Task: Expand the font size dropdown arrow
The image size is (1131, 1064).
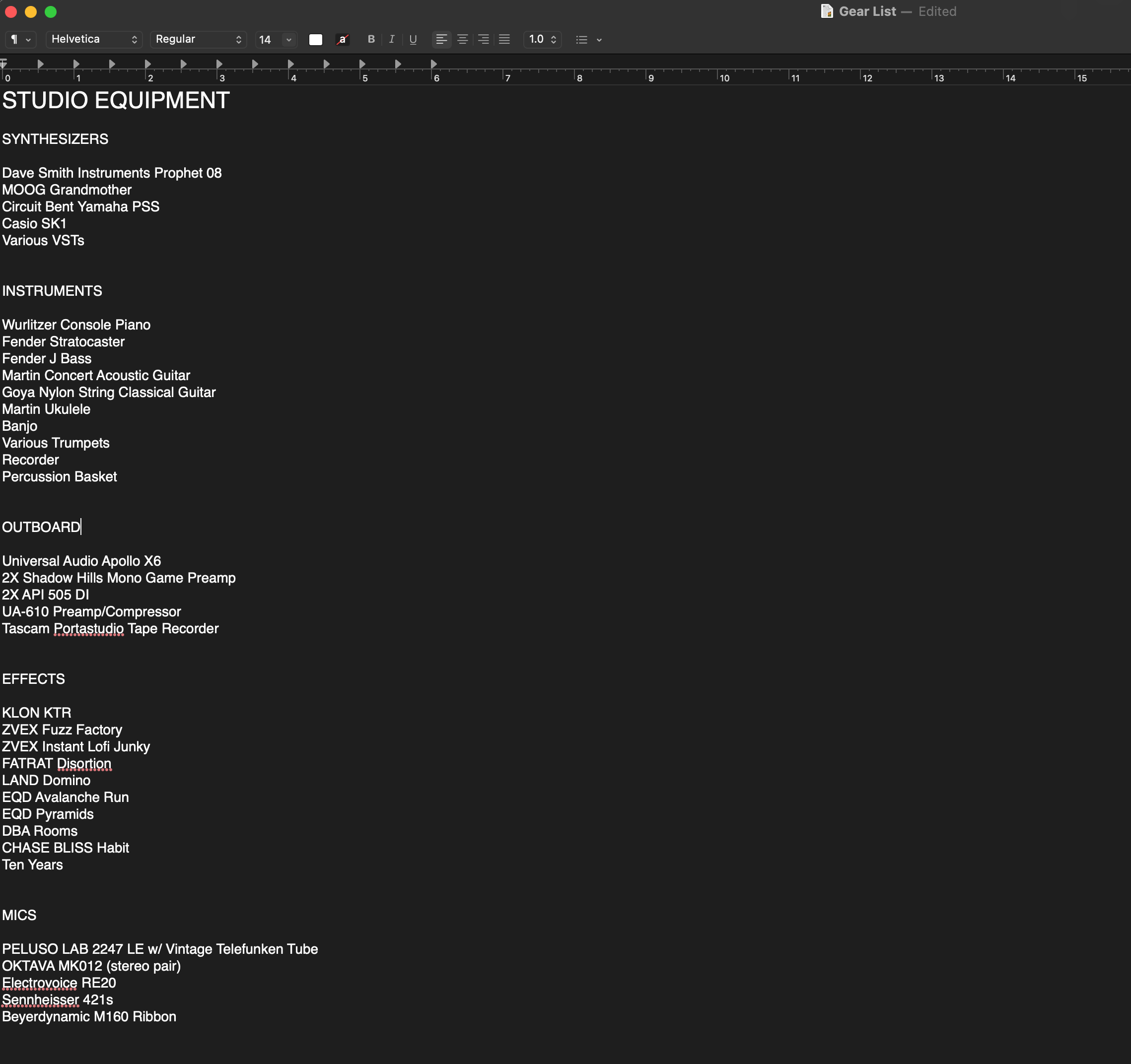Action: pos(289,39)
